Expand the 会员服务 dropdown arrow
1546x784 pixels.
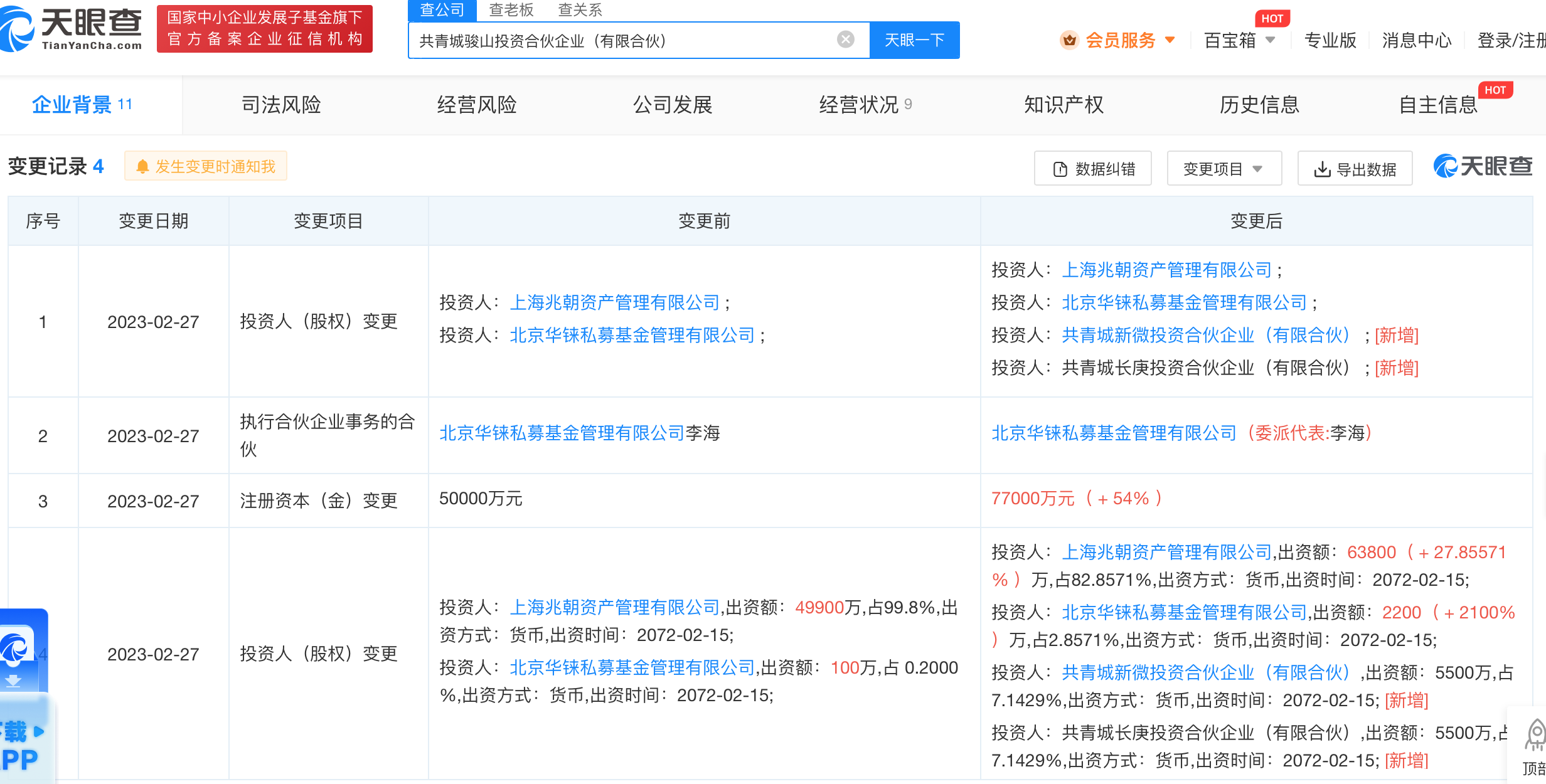[x=1170, y=41]
